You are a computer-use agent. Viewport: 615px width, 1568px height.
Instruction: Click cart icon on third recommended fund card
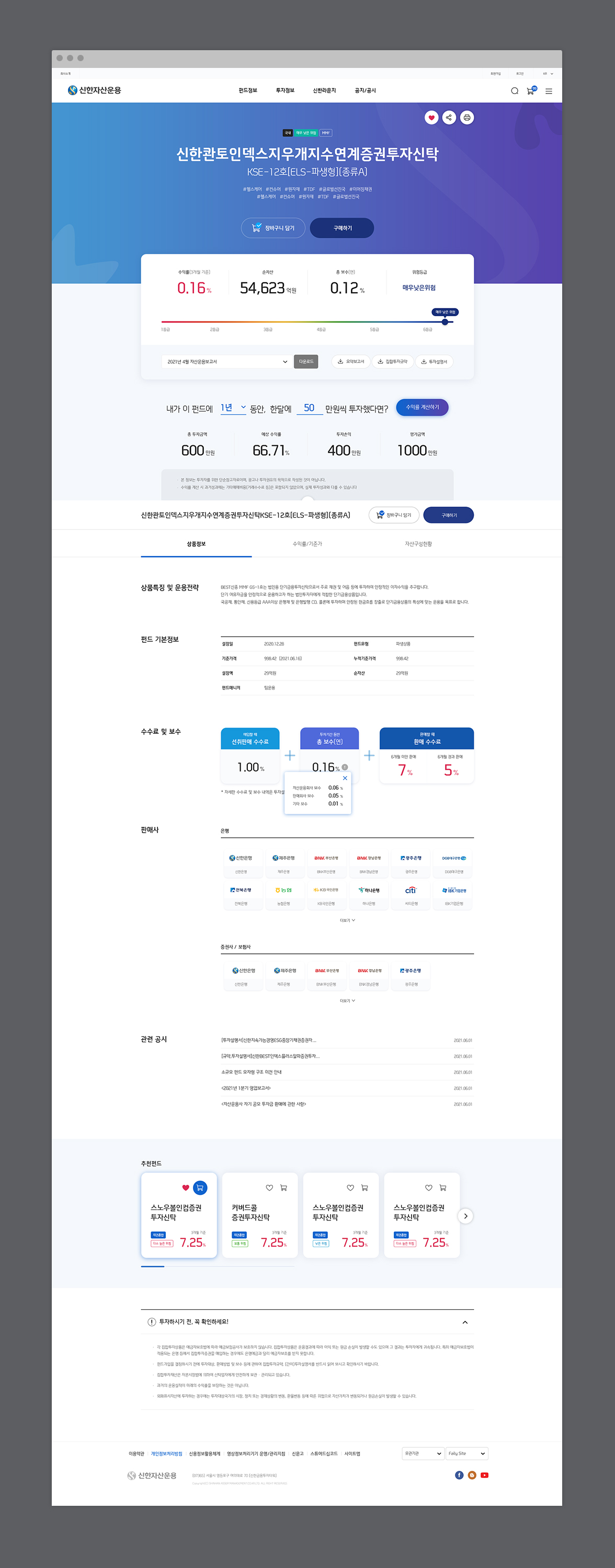tap(365, 1187)
